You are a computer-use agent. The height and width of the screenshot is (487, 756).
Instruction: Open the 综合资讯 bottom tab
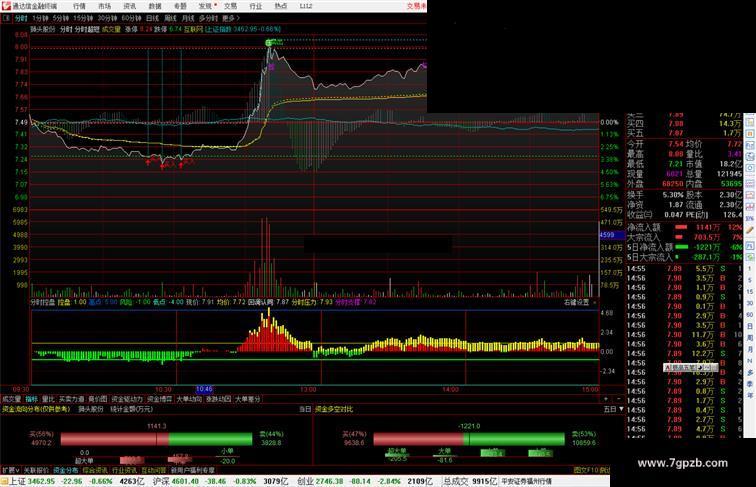coord(95,470)
